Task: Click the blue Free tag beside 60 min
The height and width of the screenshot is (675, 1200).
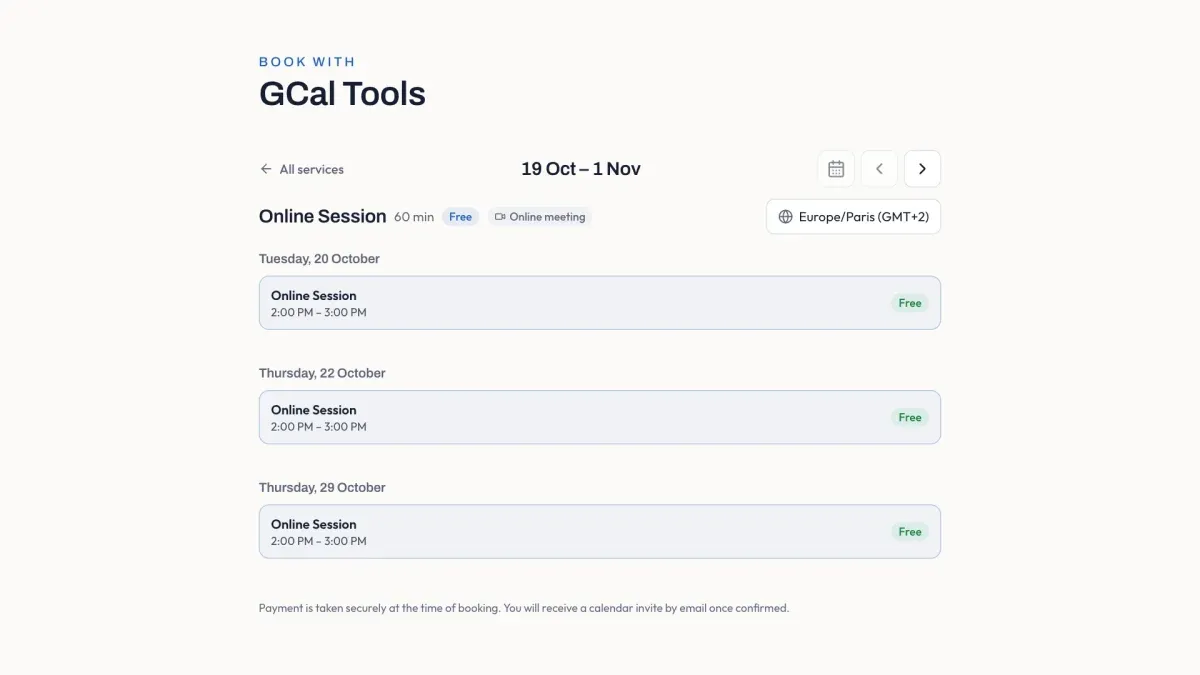Action: 460,217
